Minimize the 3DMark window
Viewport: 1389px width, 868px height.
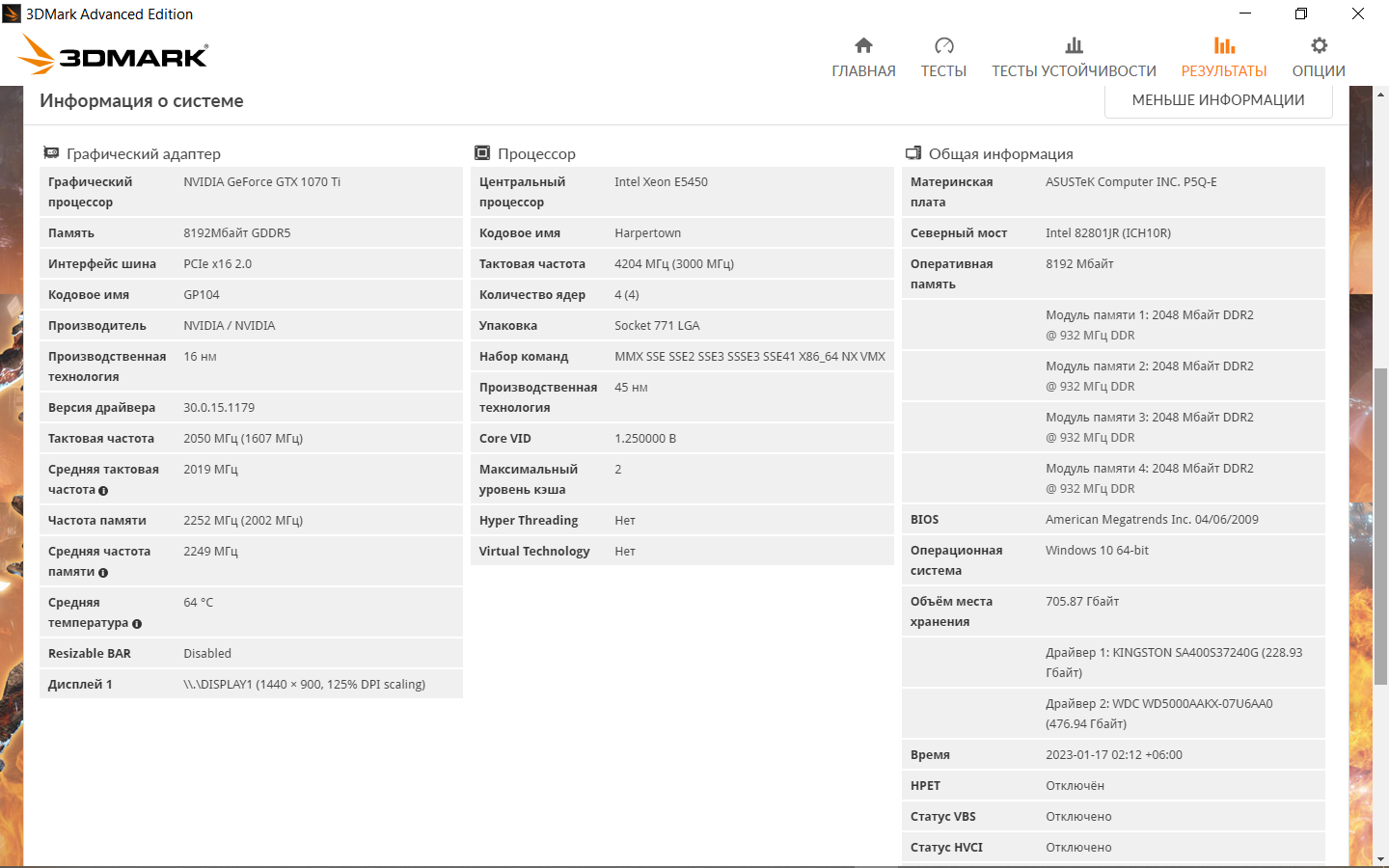pos(1245,14)
